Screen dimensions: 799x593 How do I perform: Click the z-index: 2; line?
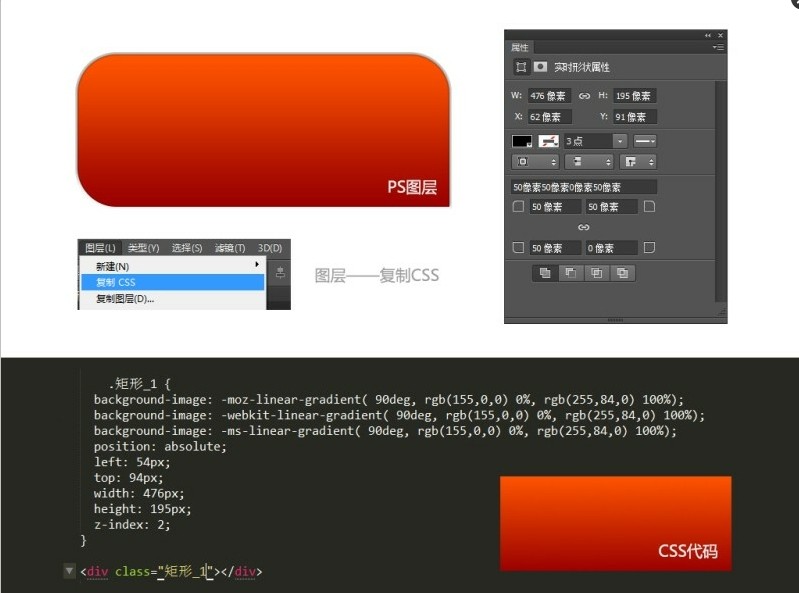(x=131, y=525)
